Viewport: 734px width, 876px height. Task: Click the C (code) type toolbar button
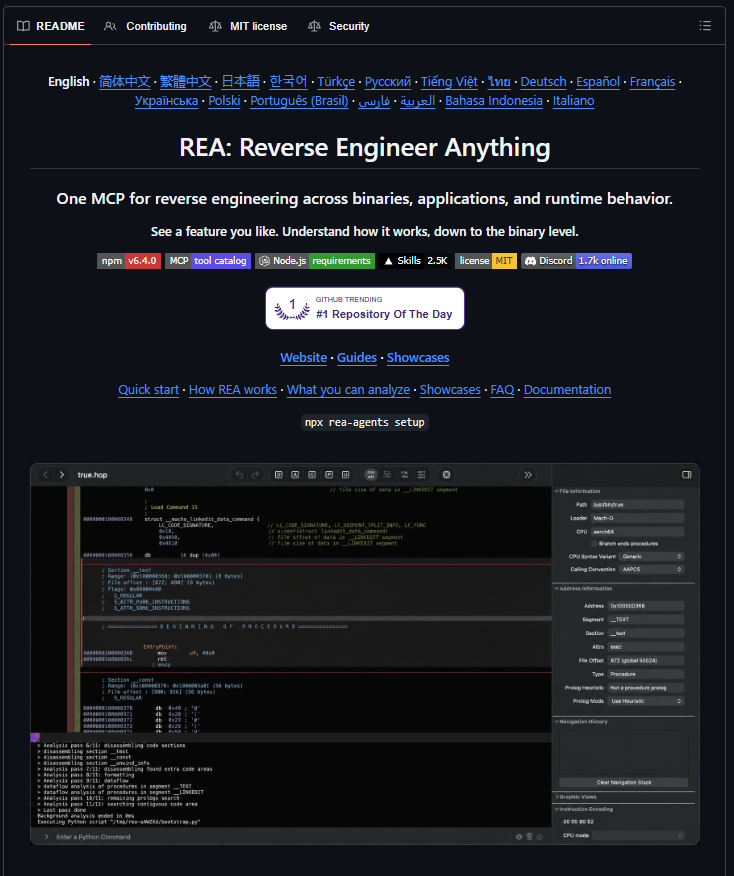(x=312, y=475)
